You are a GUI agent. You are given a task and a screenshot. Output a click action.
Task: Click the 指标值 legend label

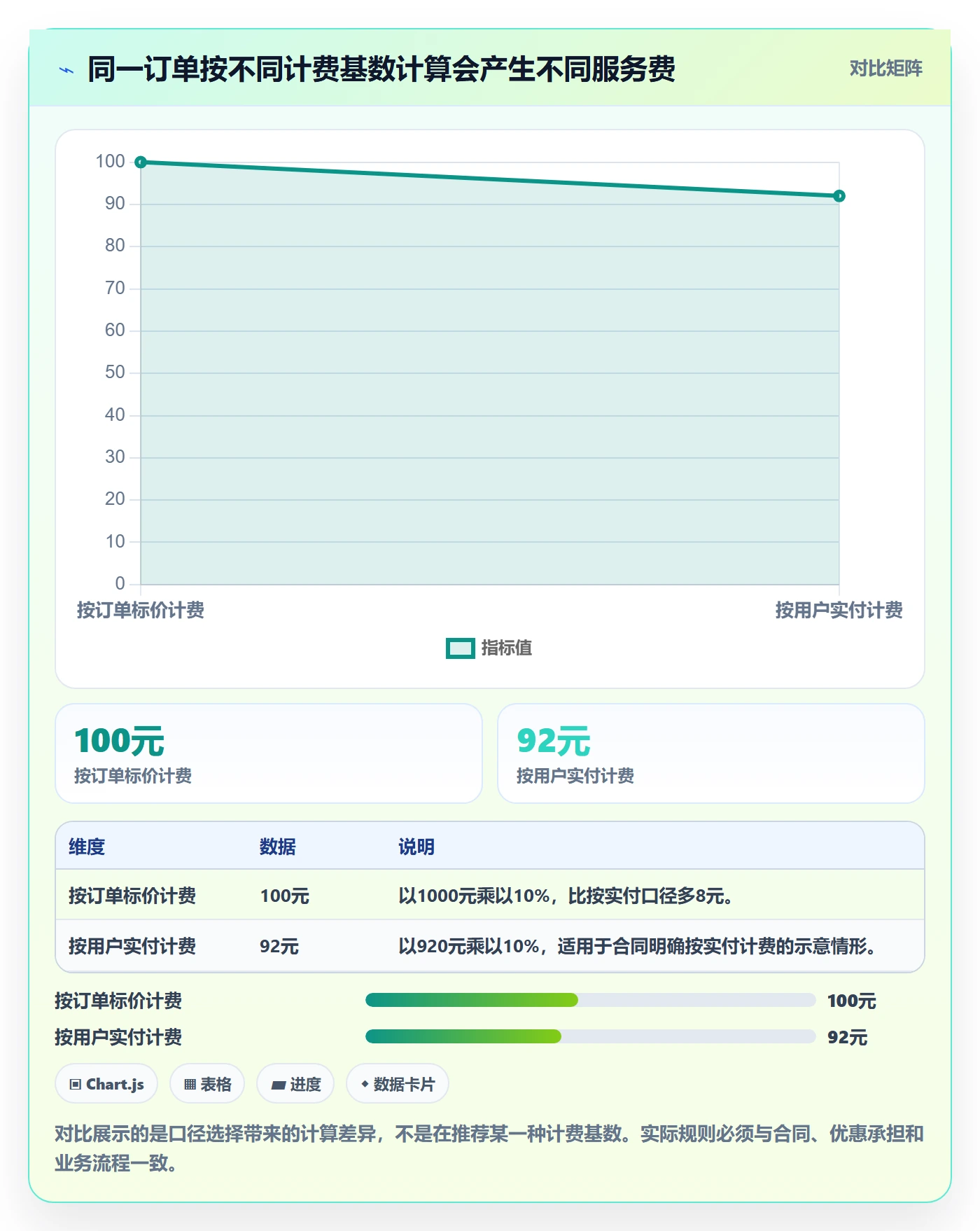[506, 648]
